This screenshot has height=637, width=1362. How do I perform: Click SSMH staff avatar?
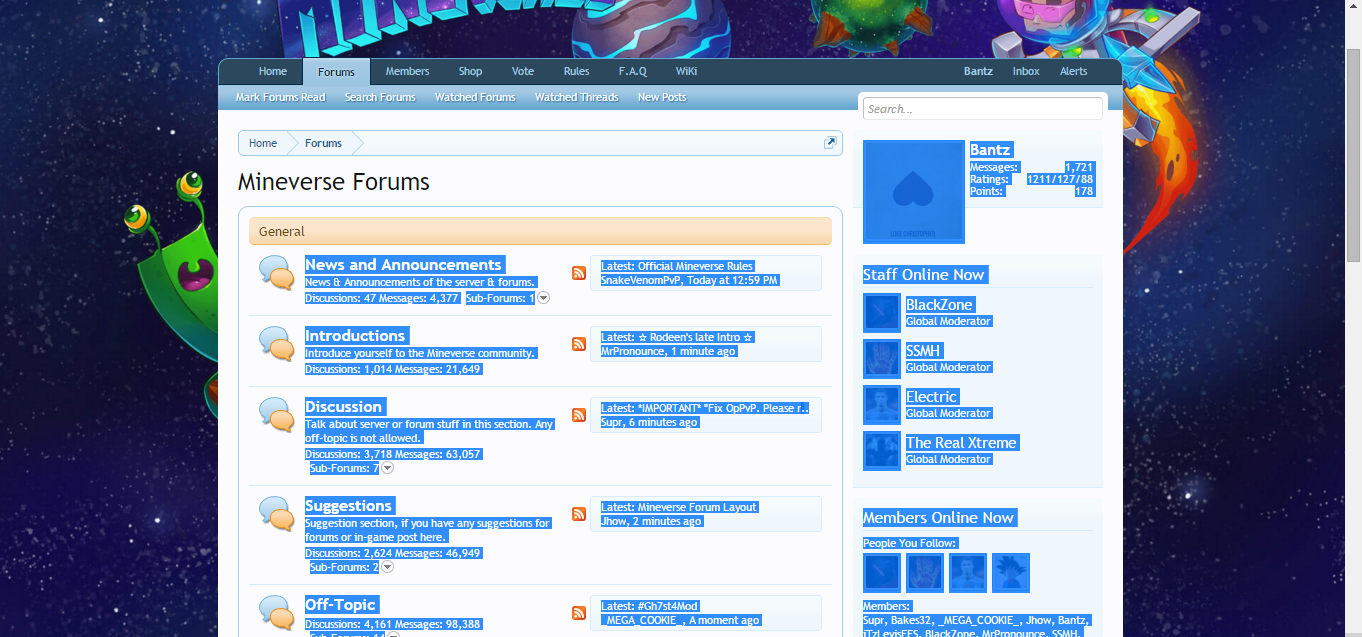point(882,359)
